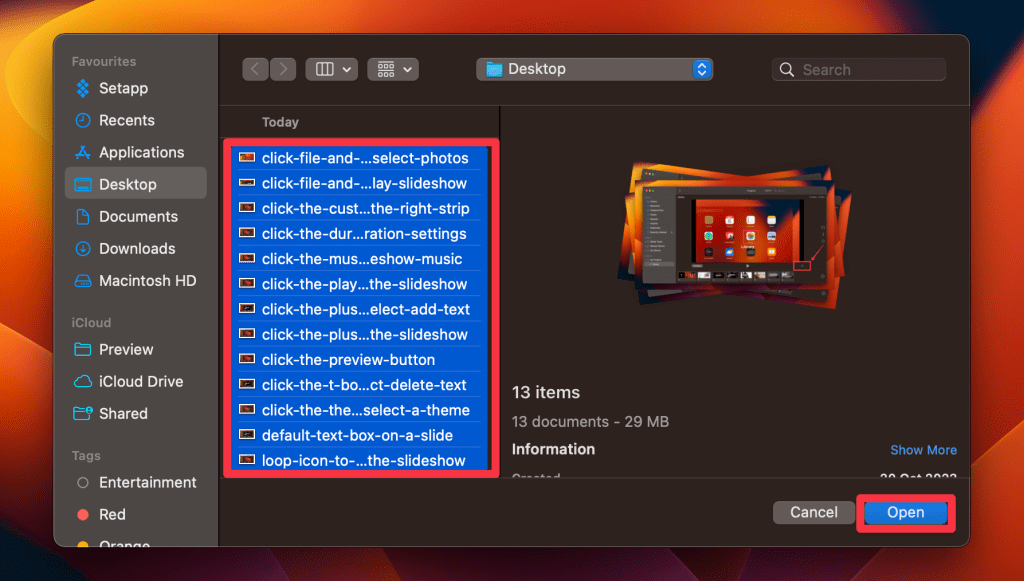The image size is (1024, 581).
Task: Click the iCloud Drive cloud icon
Action: click(83, 381)
